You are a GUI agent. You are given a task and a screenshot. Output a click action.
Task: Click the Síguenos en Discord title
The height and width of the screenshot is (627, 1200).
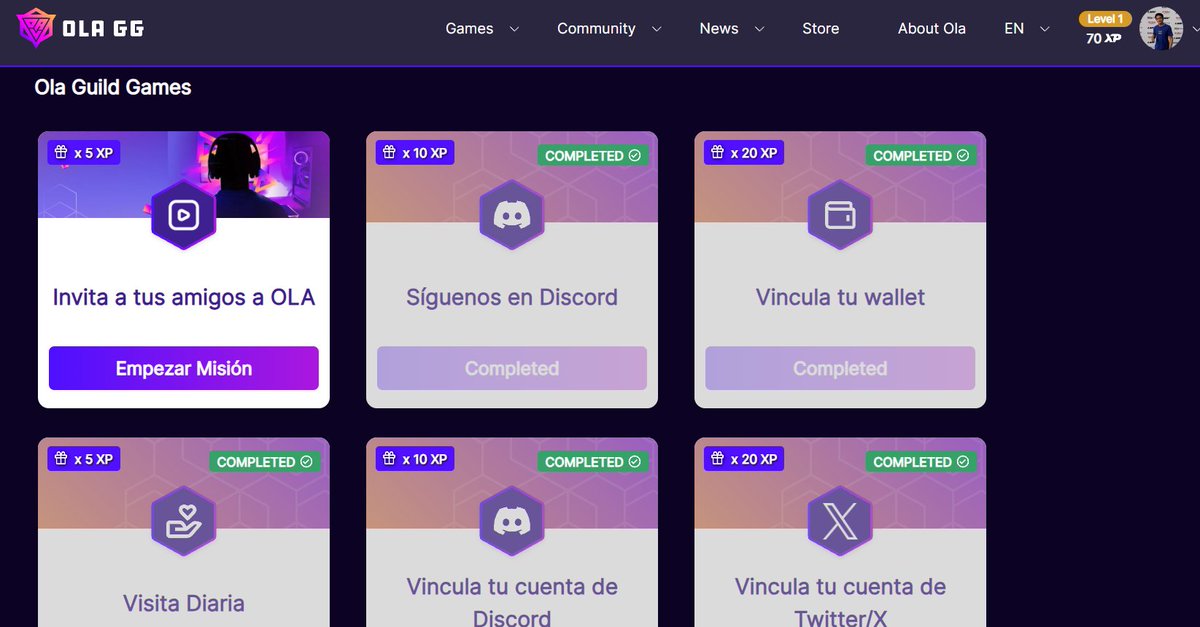click(x=512, y=297)
